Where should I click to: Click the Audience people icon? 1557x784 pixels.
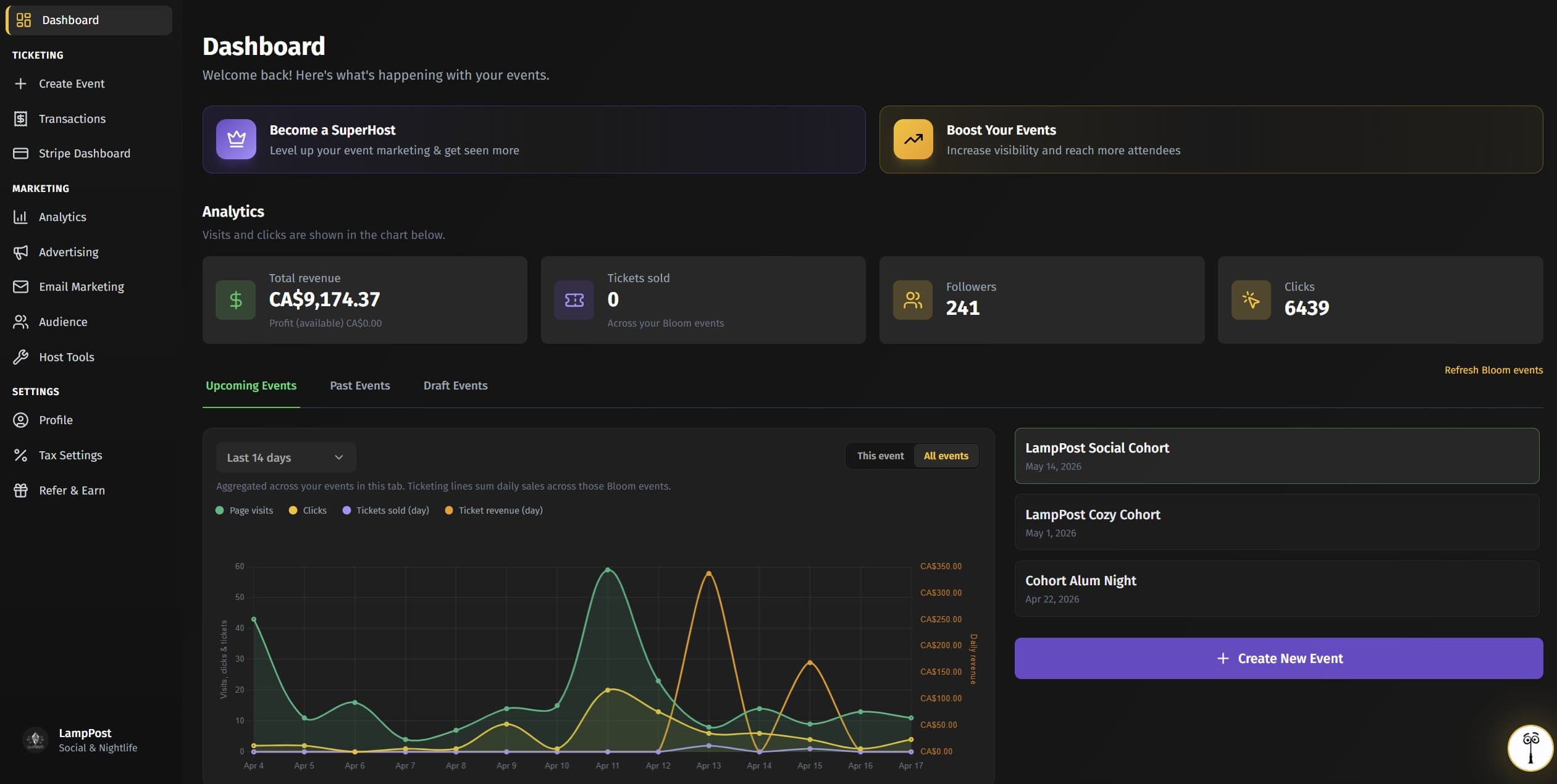pyautogui.click(x=20, y=322)
